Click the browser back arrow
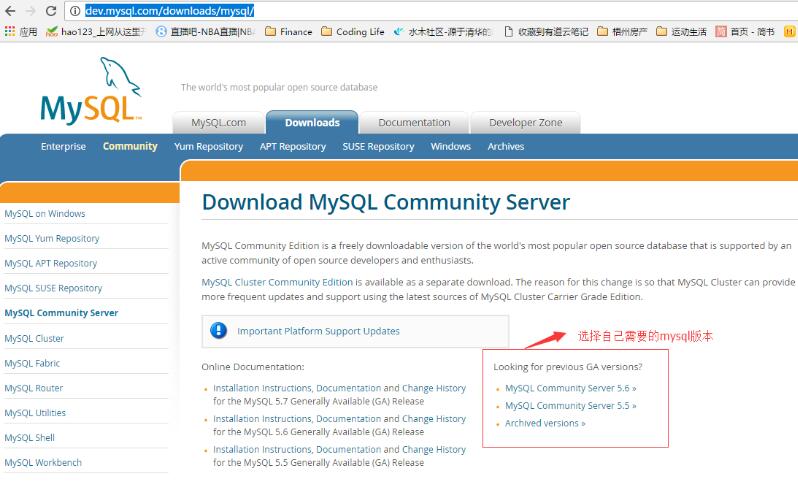The image size is (798, 482). point(10,11)
